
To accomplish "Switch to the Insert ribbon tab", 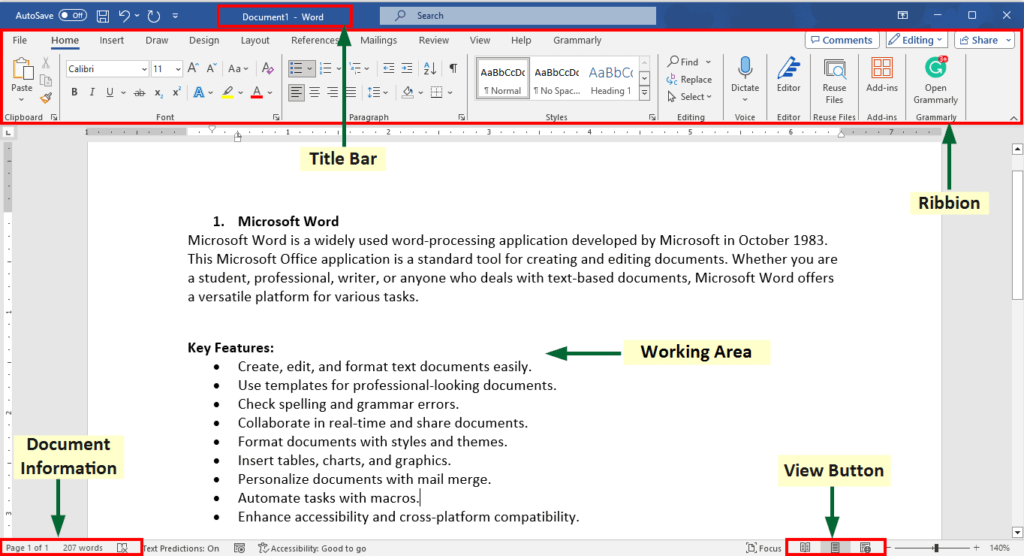I will point(112,40).
